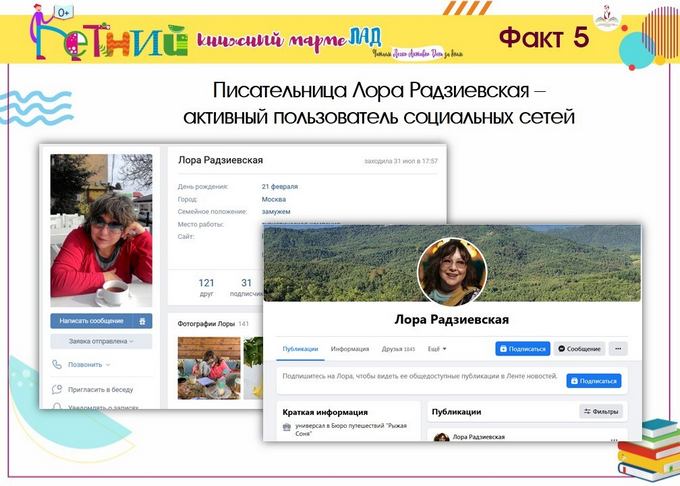Open first photo thumbnail under Фотографии Лоры
This screenshot has width=680, height=486.
coord(209,368)
